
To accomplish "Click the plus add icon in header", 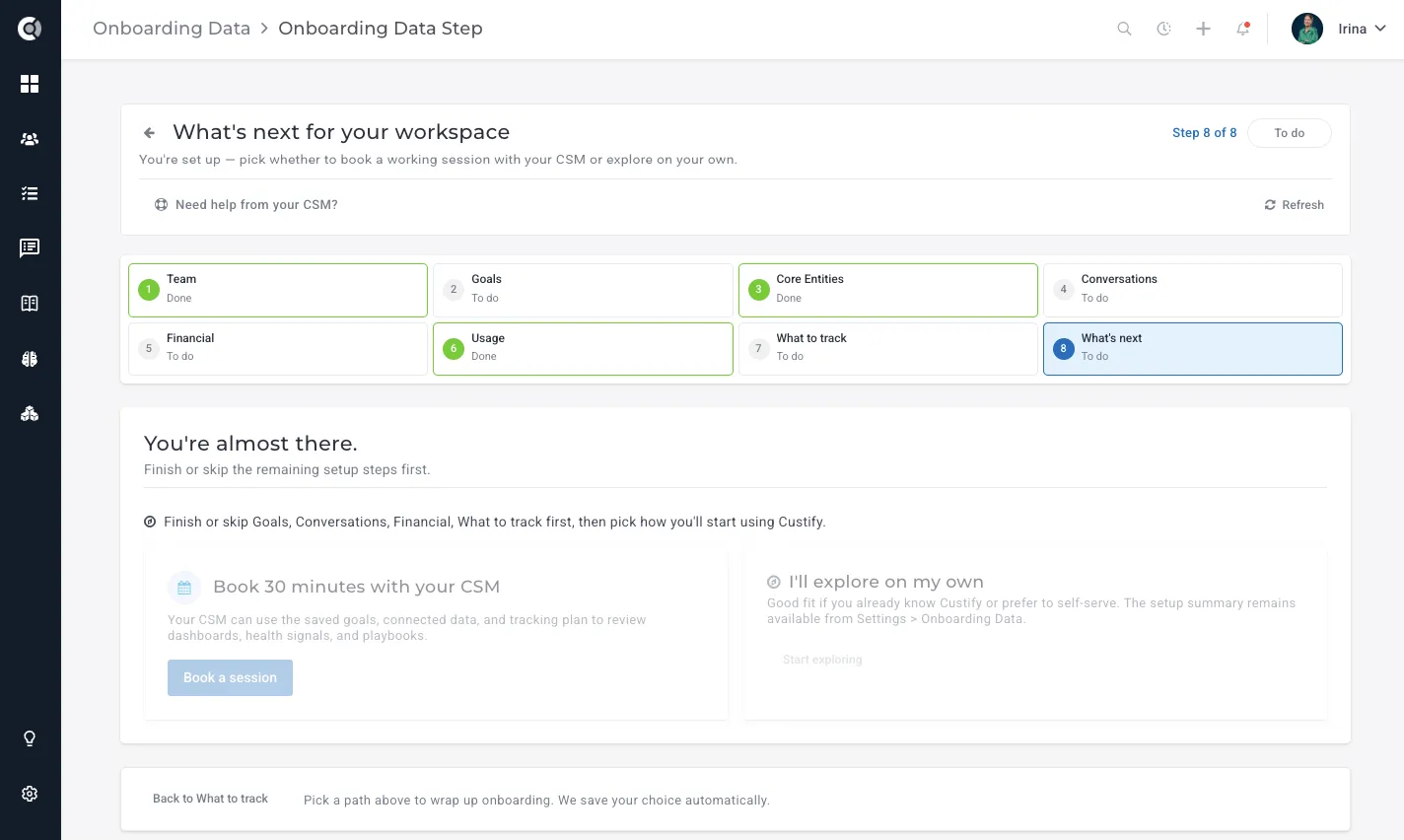I will click(1203, 29).
